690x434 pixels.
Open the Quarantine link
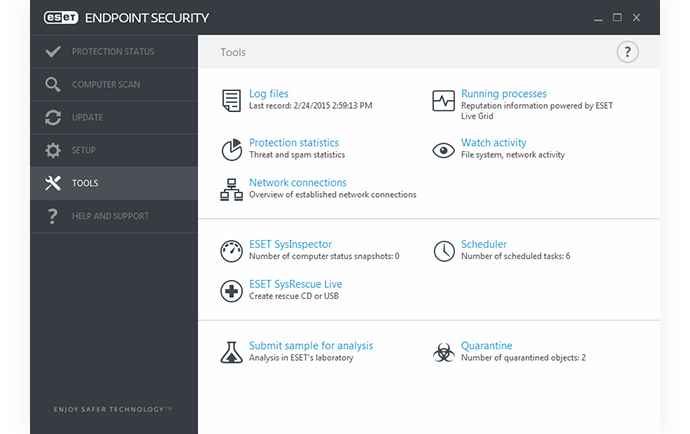[x=487, y=346]
